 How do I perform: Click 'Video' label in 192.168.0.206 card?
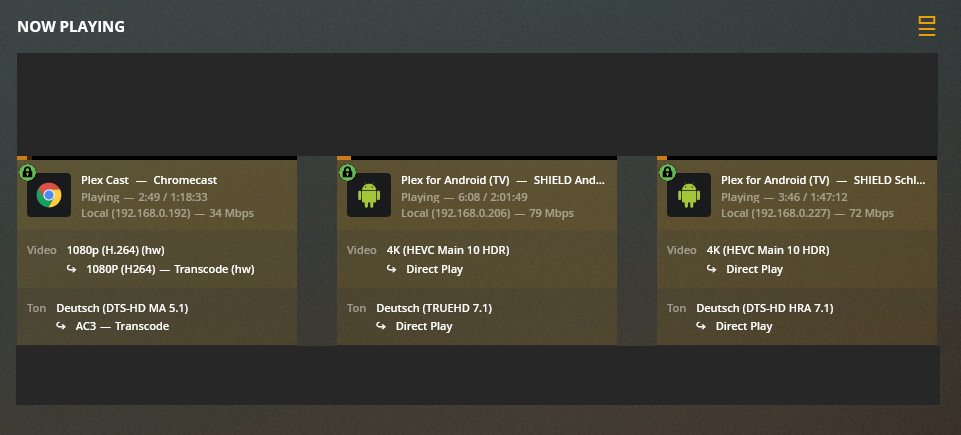pyautogui.click(x=362, y=250)
